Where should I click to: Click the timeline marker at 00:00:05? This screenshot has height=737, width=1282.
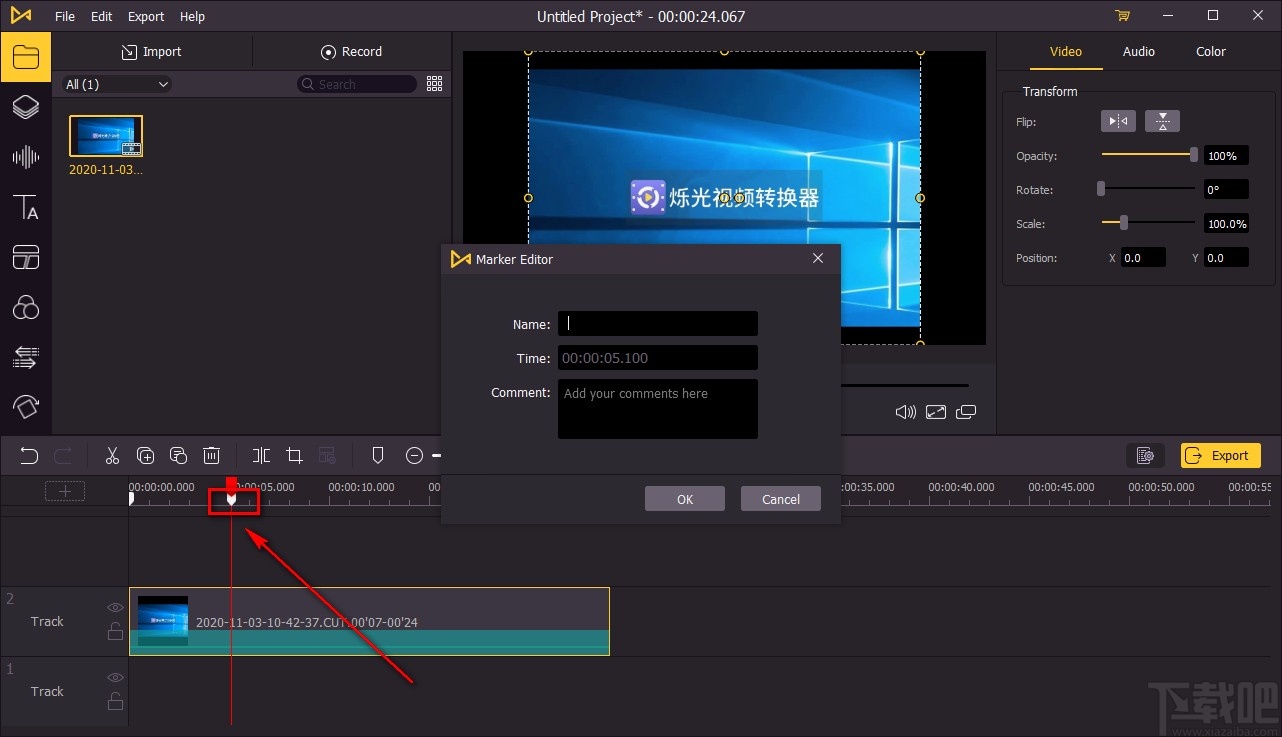coord(231,499)
